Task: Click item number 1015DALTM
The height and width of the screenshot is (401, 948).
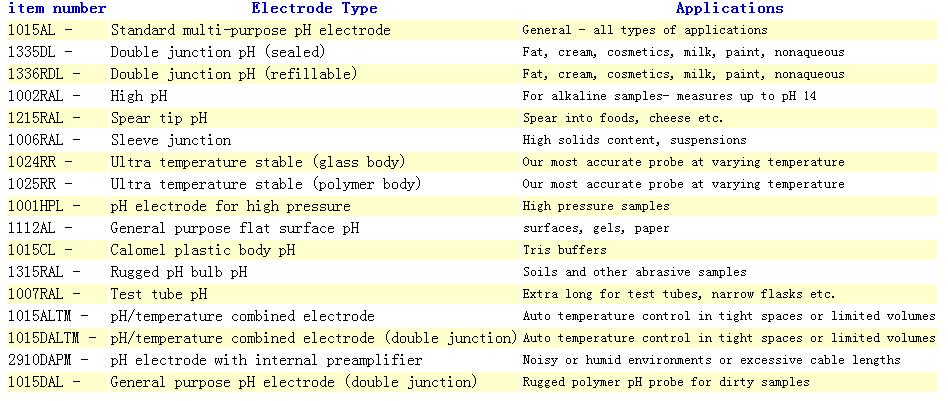Action: pos(48,338)
